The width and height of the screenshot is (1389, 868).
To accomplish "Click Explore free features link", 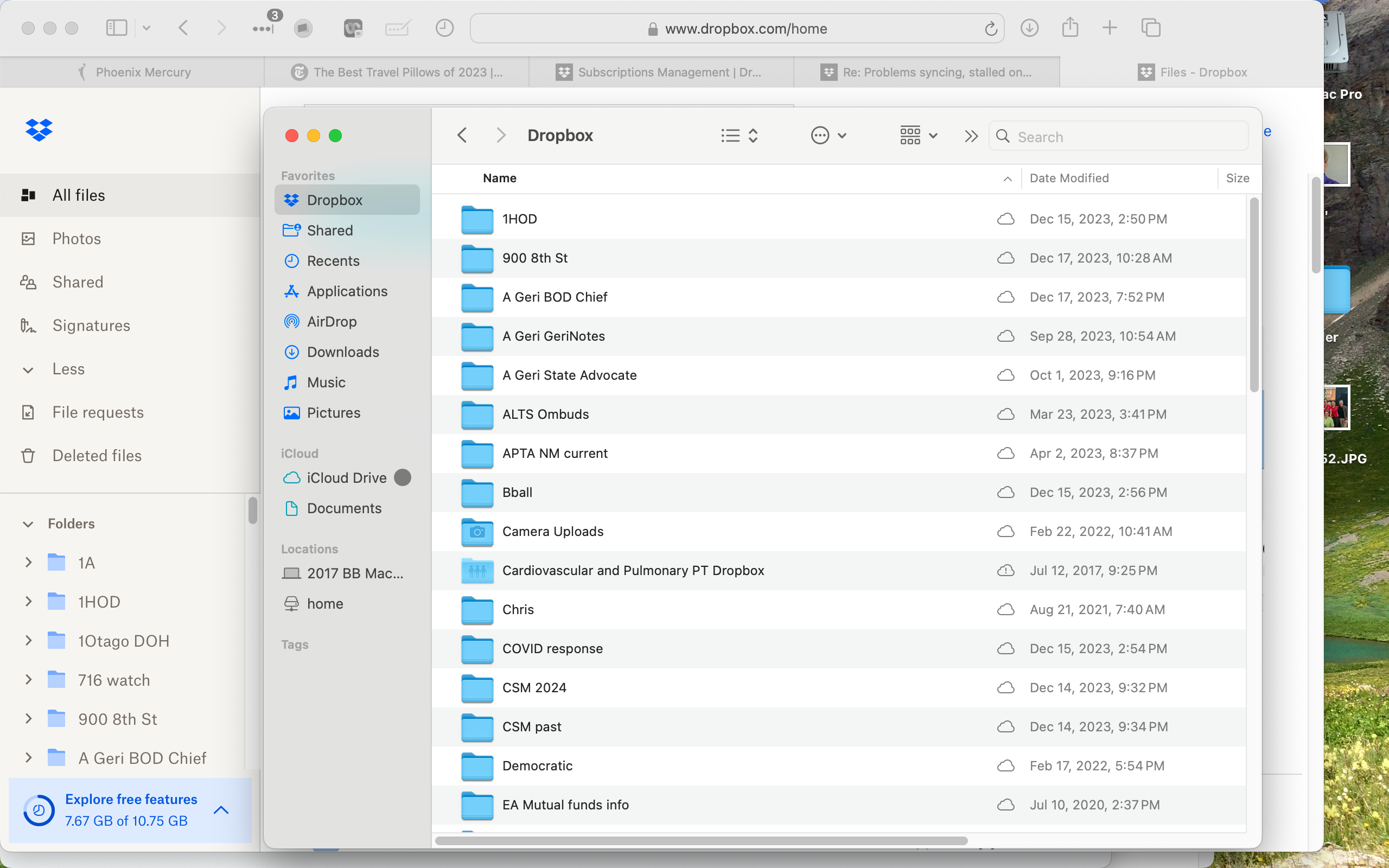I will tap(131, 799).
